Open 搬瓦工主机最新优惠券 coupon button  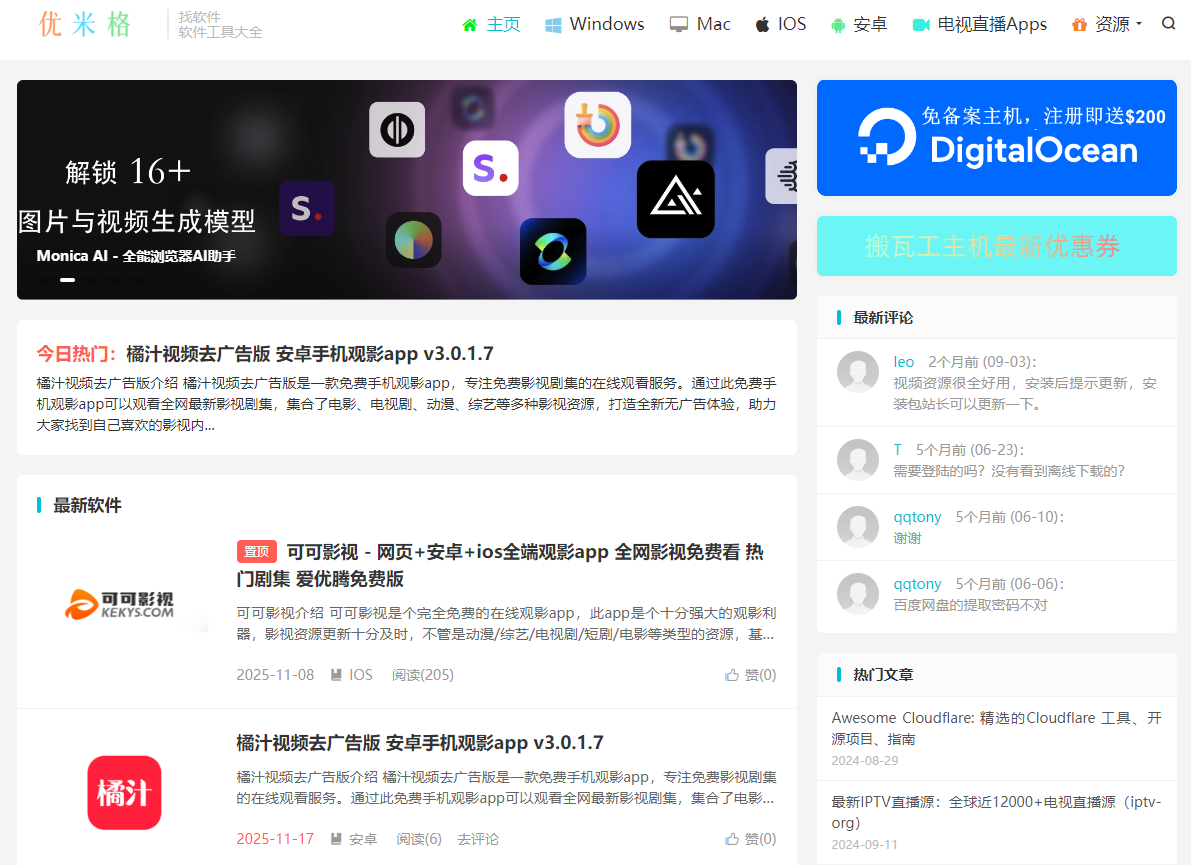coord(996,246)
